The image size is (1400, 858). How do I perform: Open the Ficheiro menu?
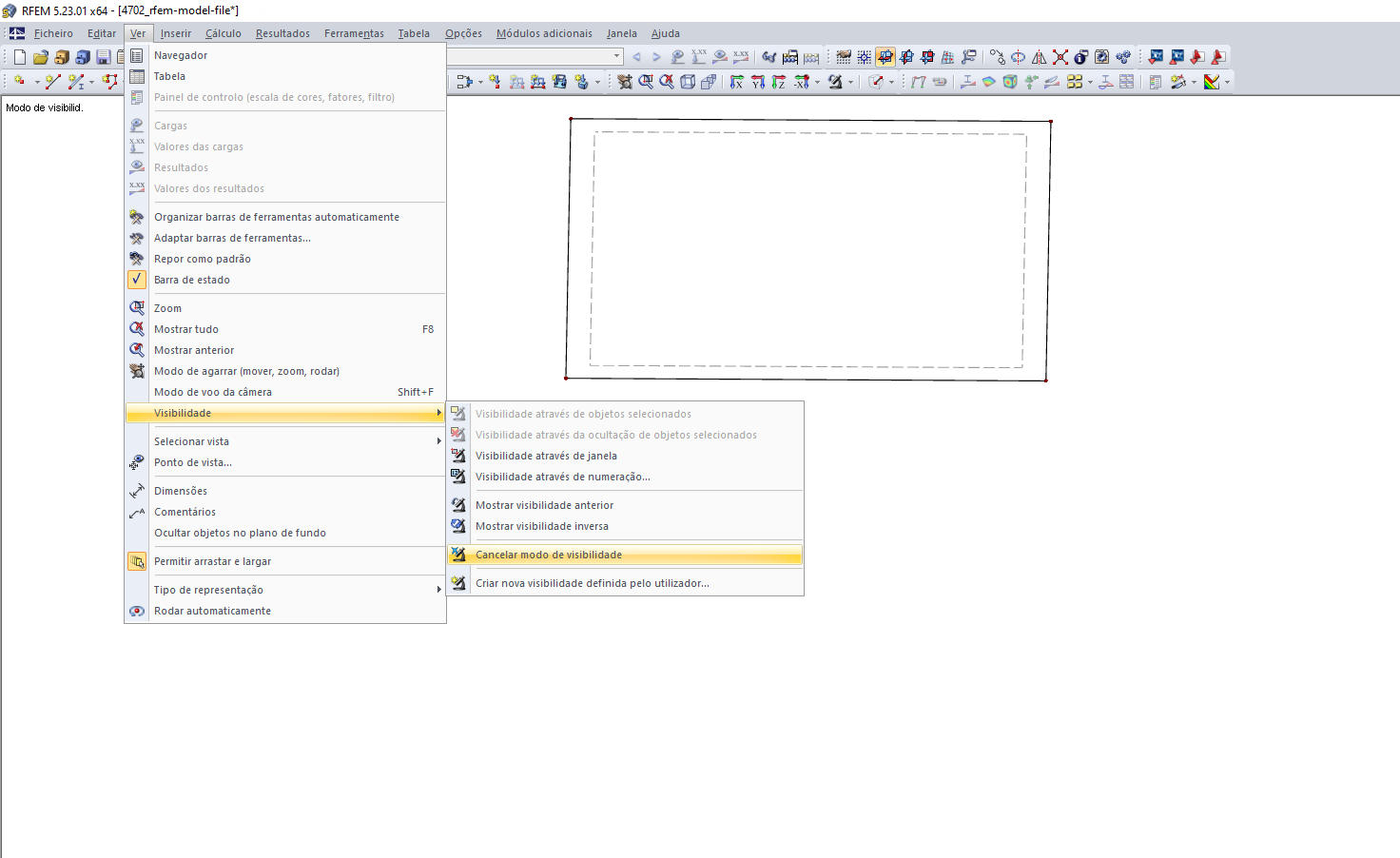click(x=53, y=33)
